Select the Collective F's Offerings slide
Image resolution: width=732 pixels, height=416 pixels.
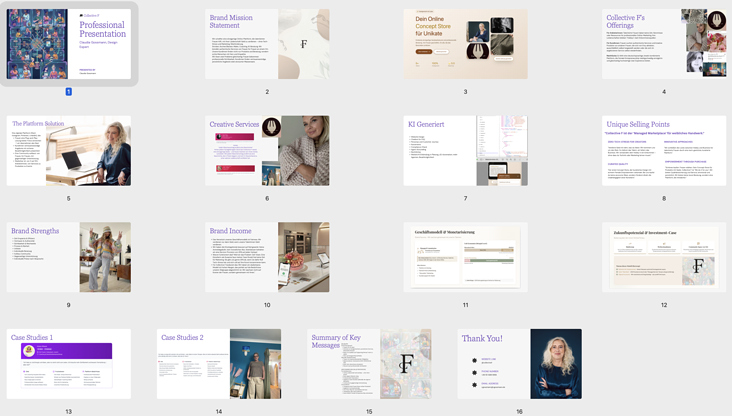tap(664, 44)
